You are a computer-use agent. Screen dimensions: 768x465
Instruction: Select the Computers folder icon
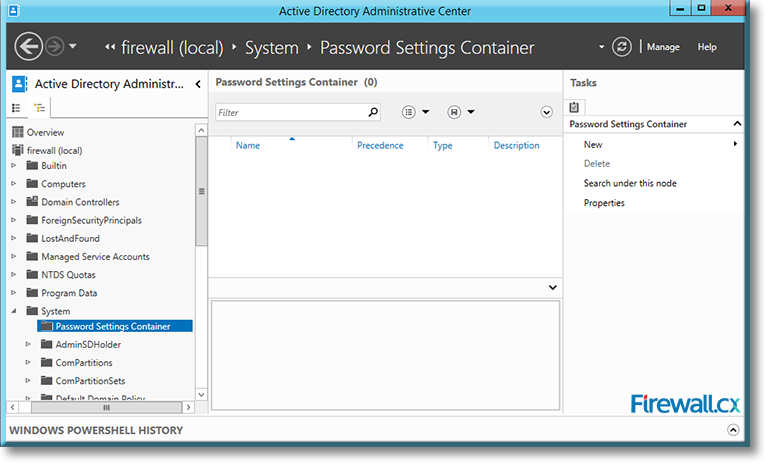[32, 183]
